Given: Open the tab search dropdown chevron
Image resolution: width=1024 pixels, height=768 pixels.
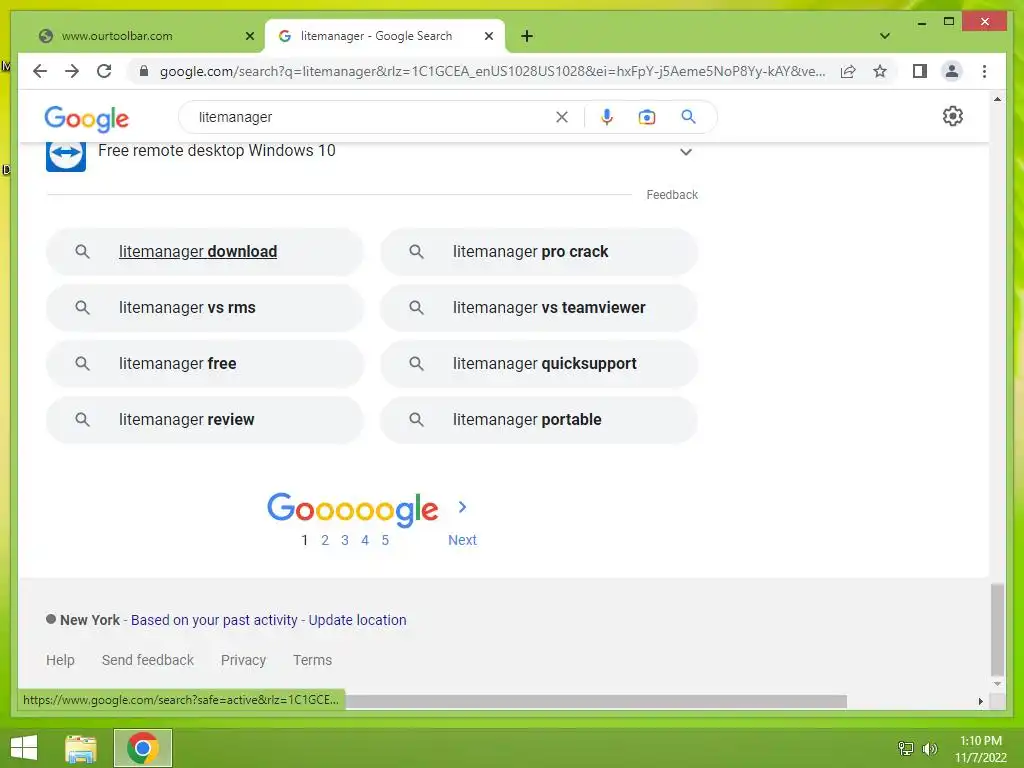Looking at the screenshot, I should [x=884, y=36].
